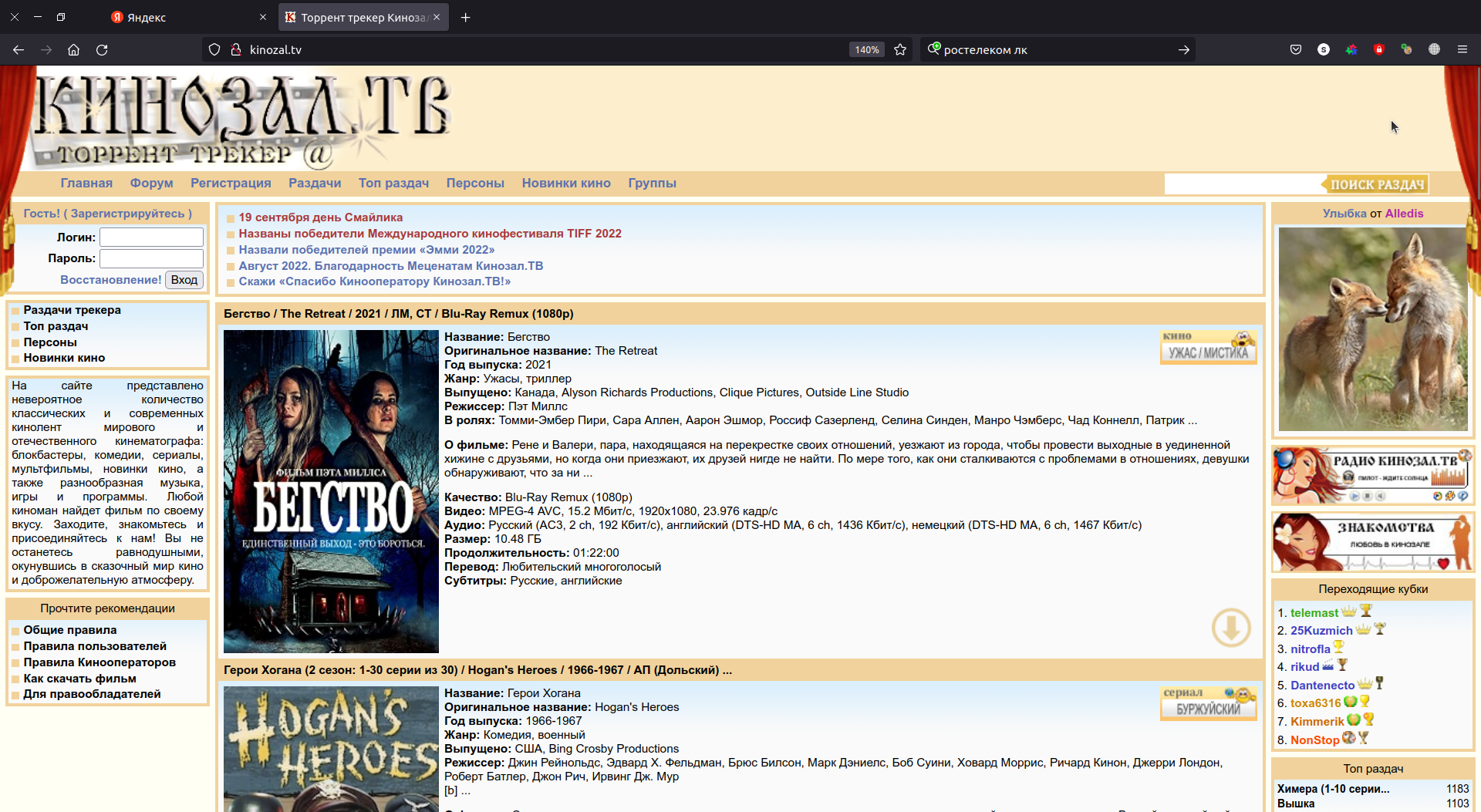
Task: Open the Группы menu item
Action: (x=652, y=183)
